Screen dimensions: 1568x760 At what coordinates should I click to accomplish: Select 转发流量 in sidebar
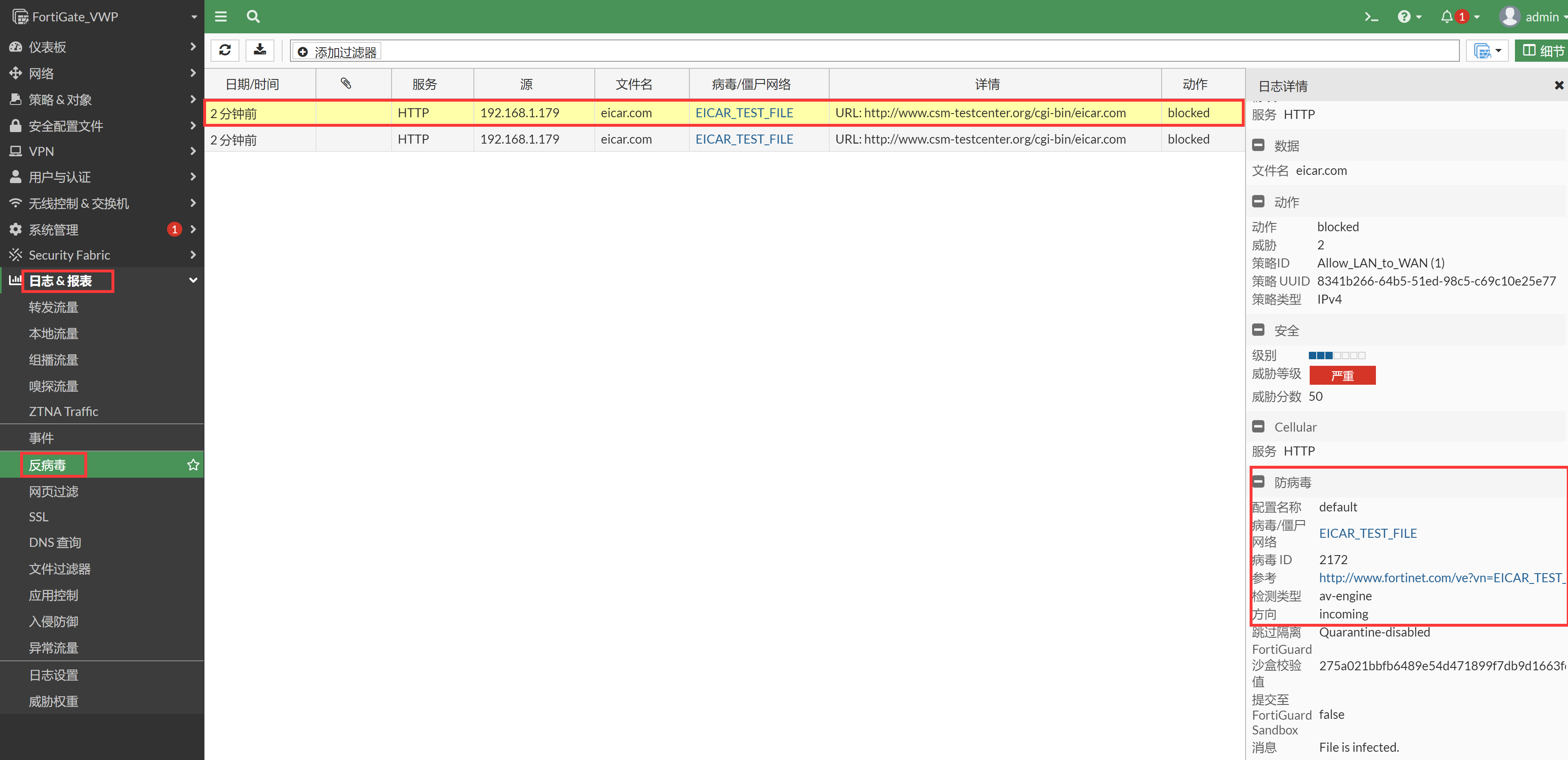[x=53, y=307]
